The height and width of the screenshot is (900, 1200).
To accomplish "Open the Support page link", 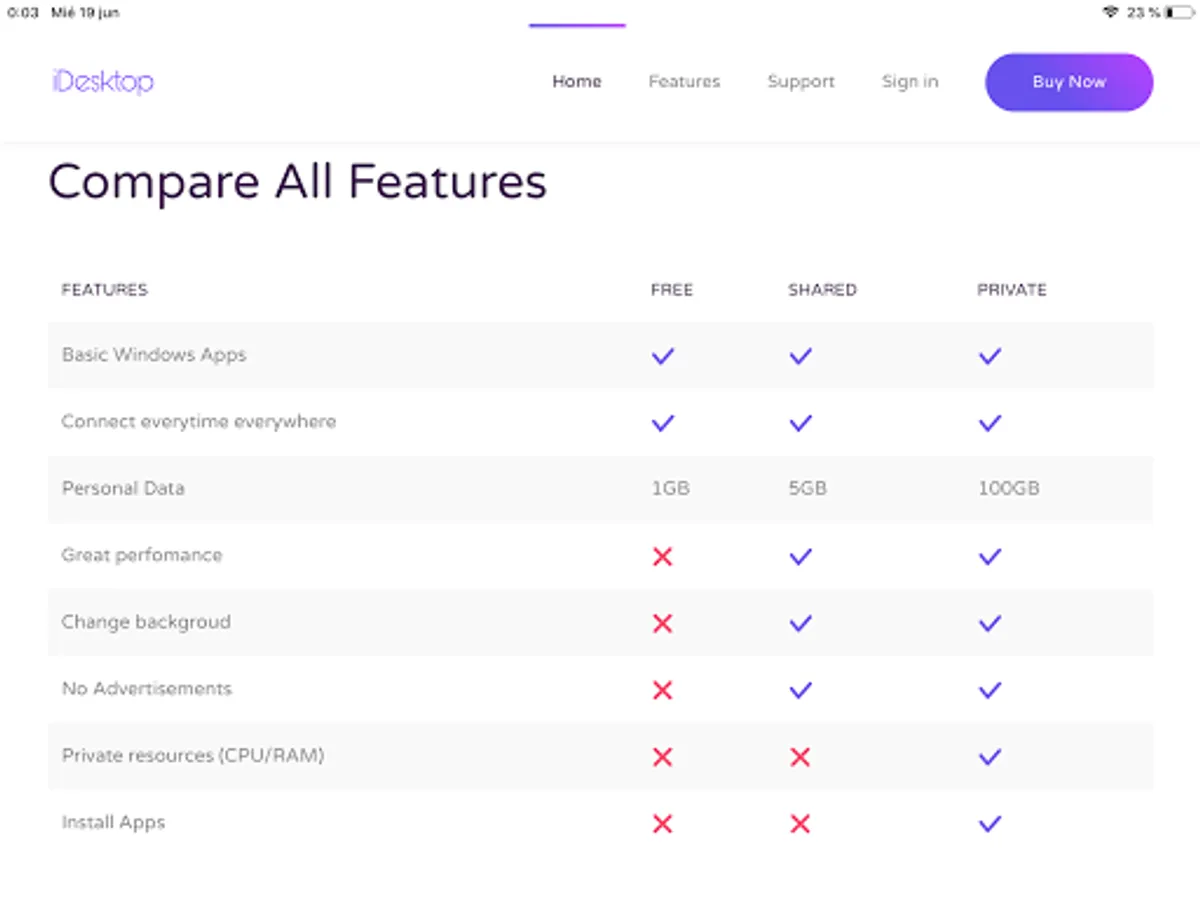I will click(x=801, y=81).
